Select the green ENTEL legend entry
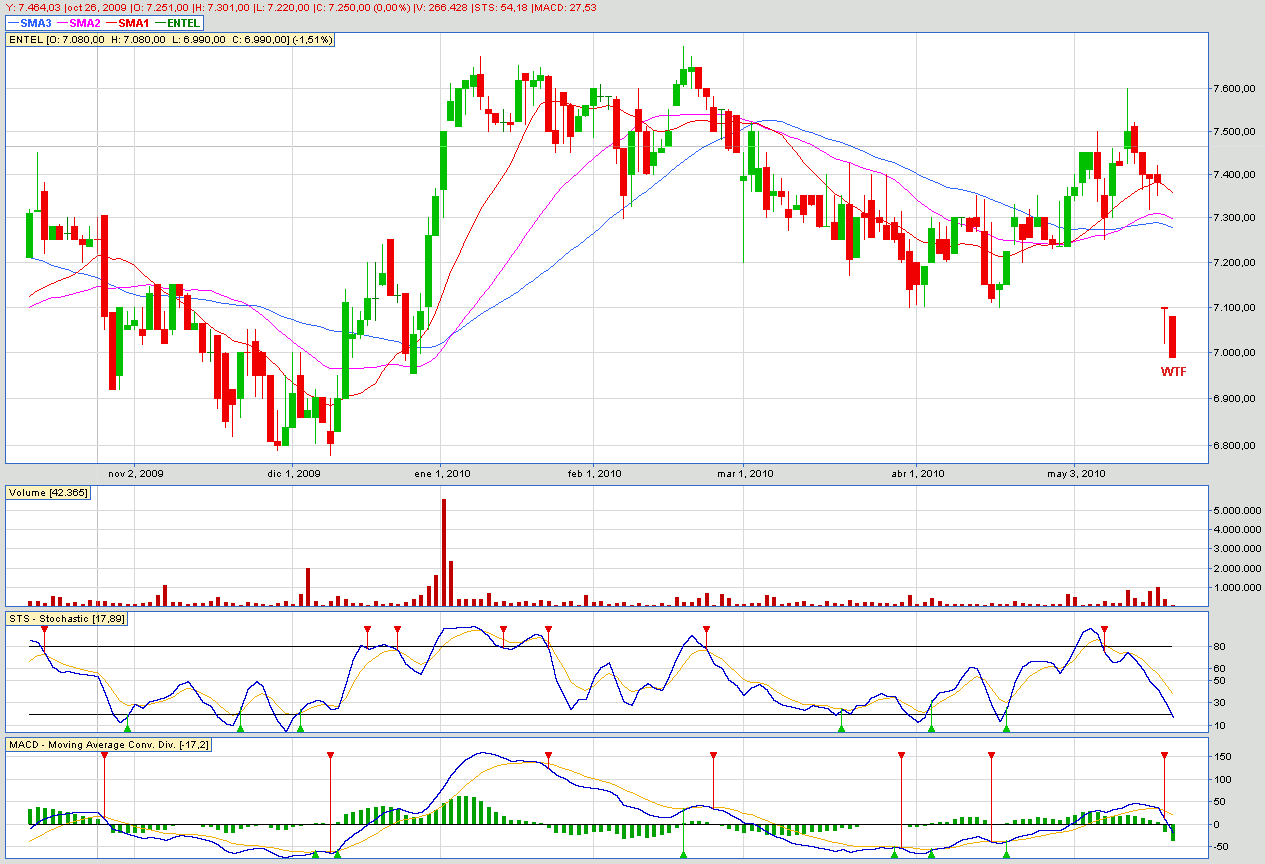This screenshot has height=864, width=1265. [183, 22]
